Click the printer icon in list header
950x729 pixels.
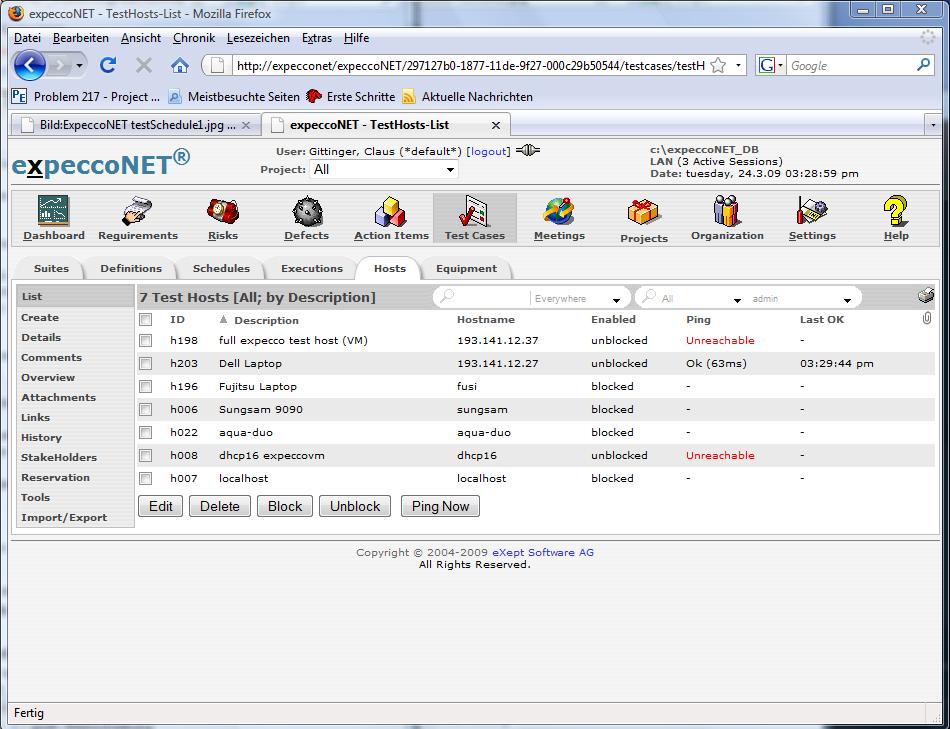point(925,296)
